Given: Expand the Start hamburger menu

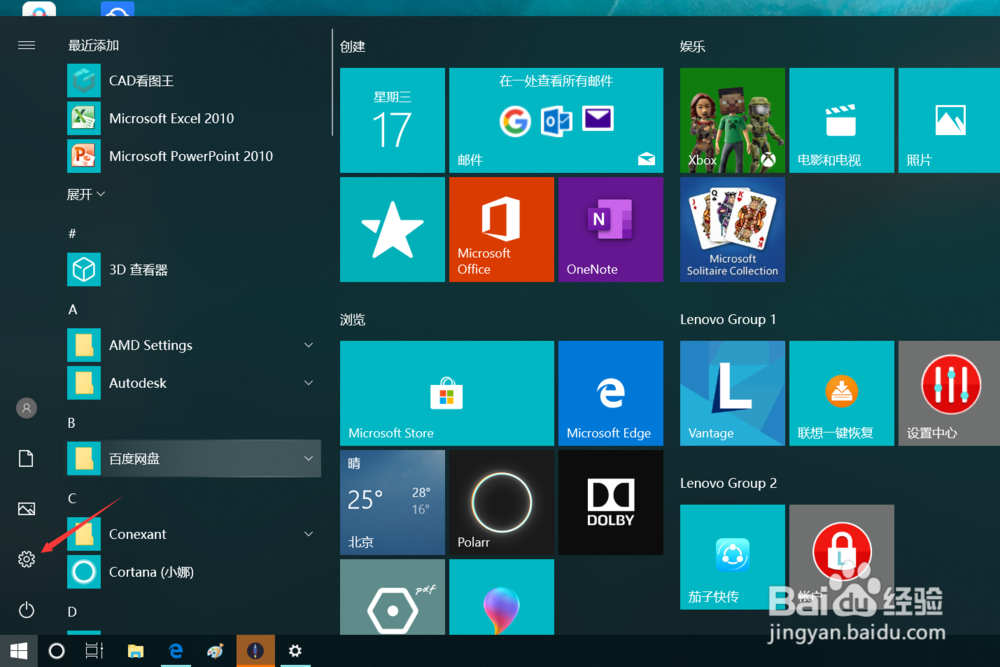Looking at the screenshot, I should point(26,45).
